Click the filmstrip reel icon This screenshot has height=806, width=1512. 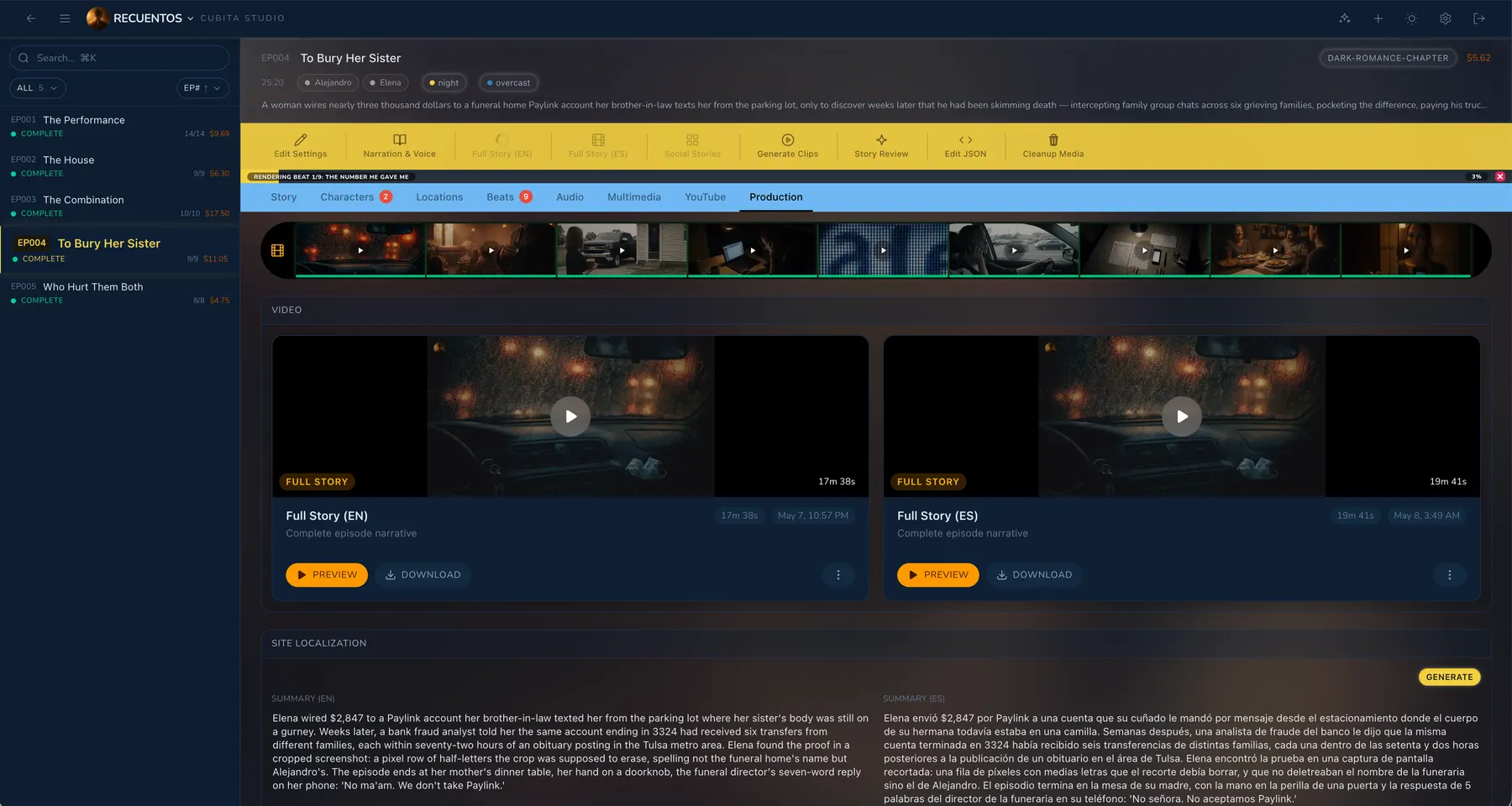click(x=277, y=250)
